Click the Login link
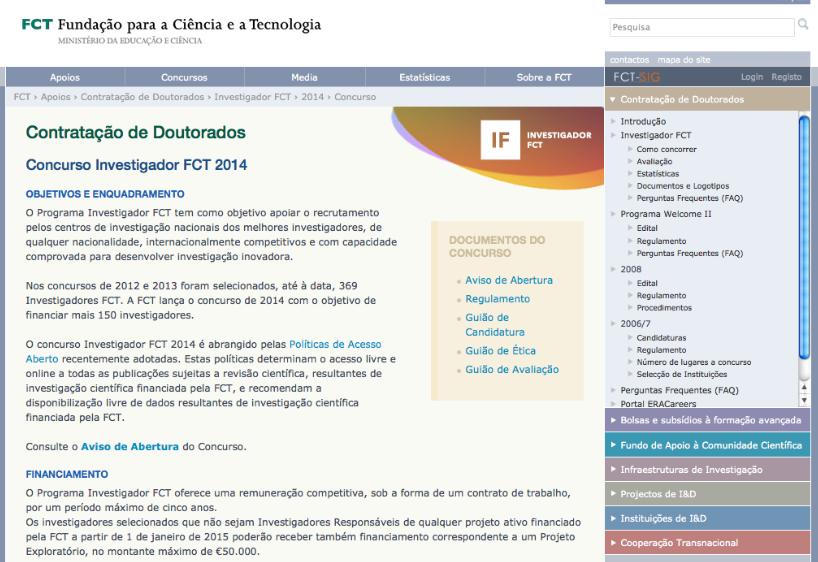 [x=752, y=77]
